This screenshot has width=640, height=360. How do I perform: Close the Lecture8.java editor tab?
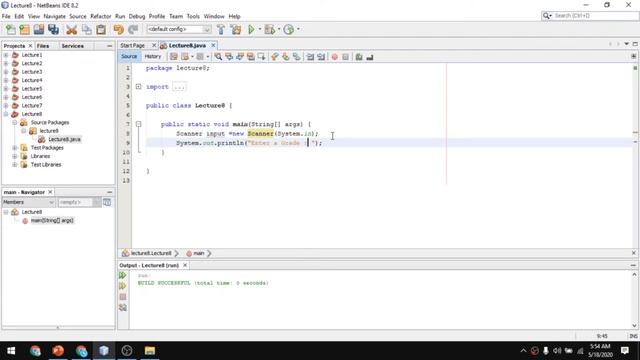pyautogui.click(x=213, y=45)
